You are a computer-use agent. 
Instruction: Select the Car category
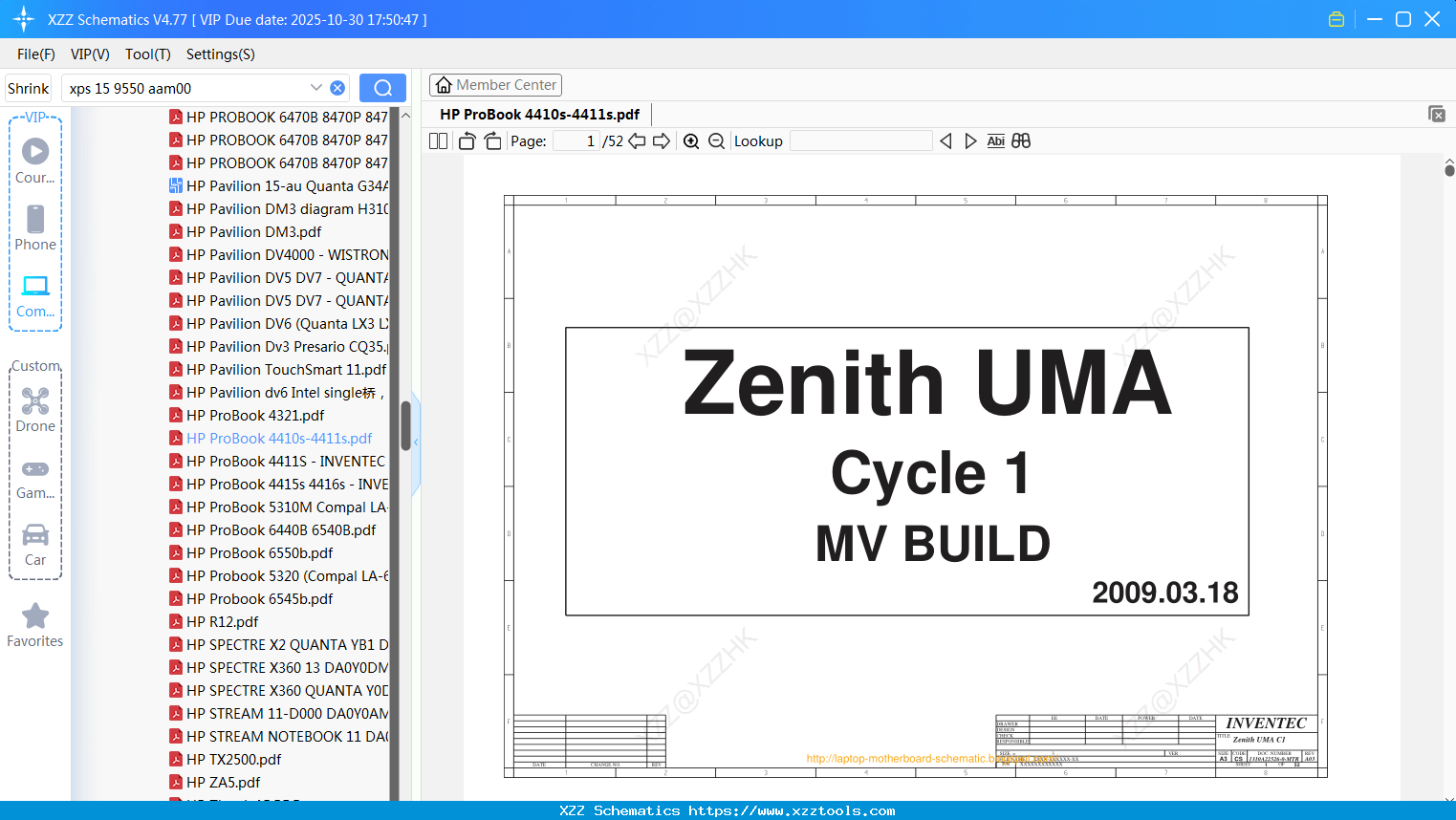click(35, 545)
